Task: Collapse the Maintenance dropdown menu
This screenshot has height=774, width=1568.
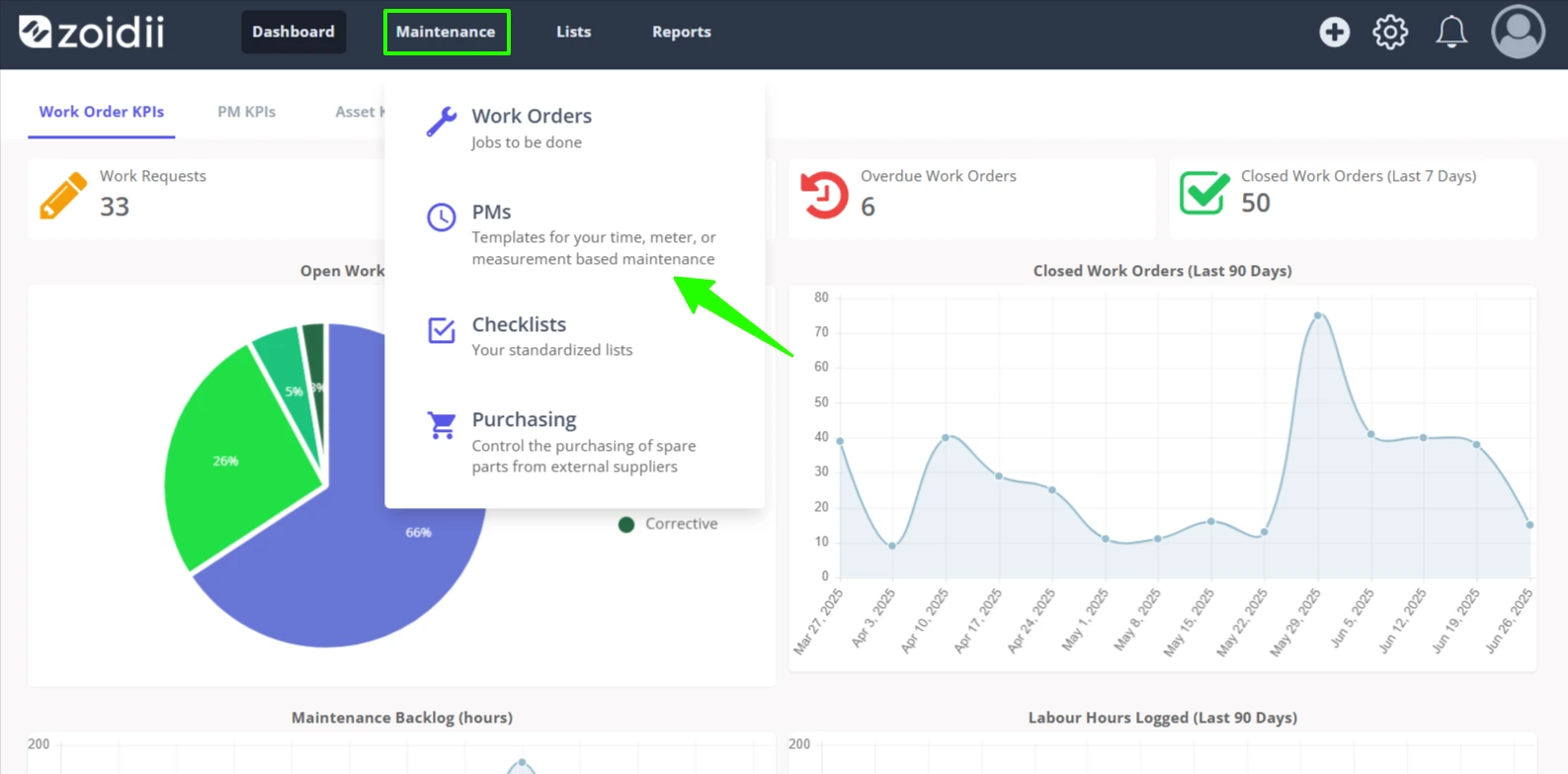Action: (x=447, y=32)
